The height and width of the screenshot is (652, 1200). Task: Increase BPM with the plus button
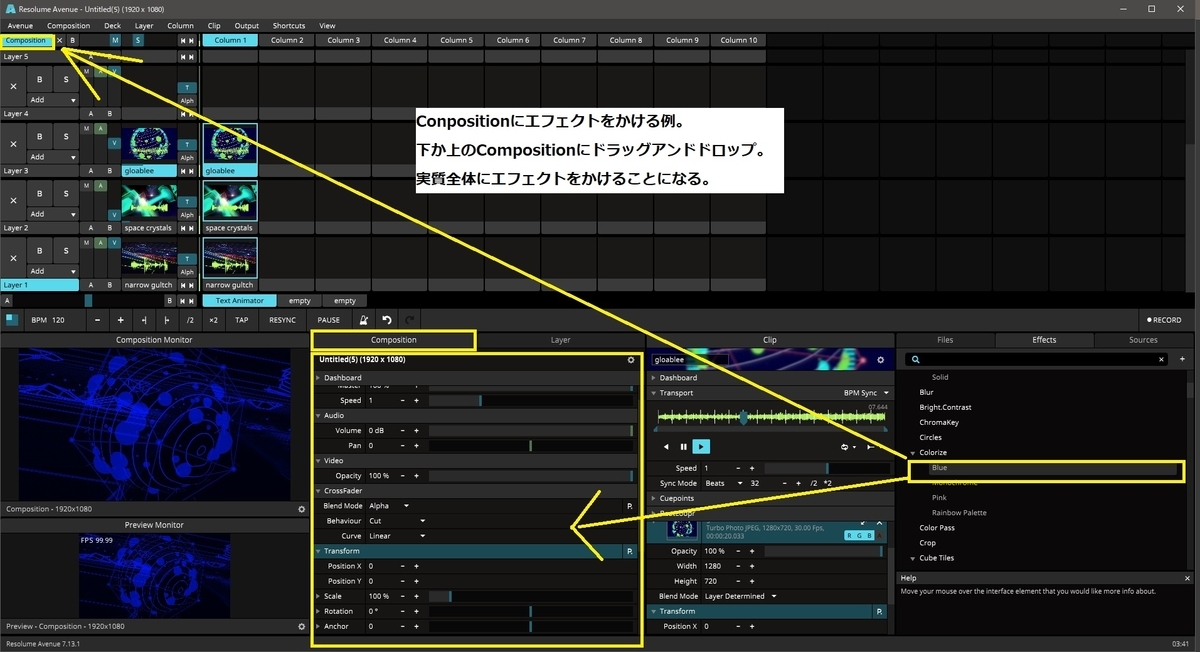tap(120, 320)
